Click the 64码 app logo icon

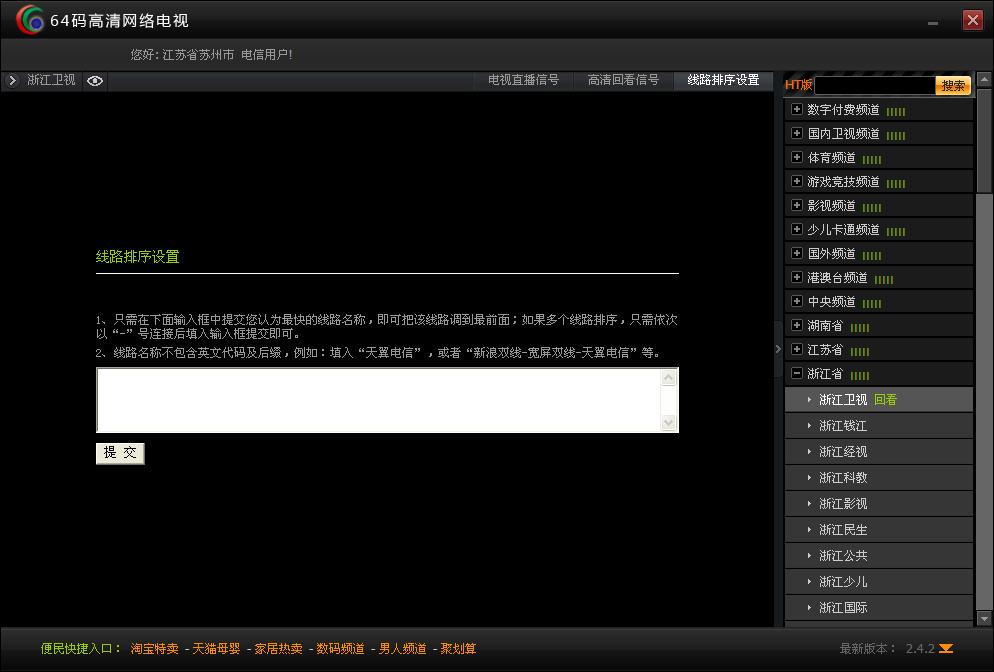(30, 20)
